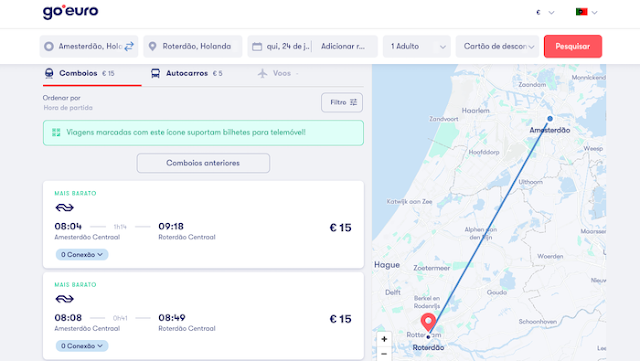Click the Zoetermeer label on the map
Image resolution: width=640 pixels, height=361 pixels.
431,268
